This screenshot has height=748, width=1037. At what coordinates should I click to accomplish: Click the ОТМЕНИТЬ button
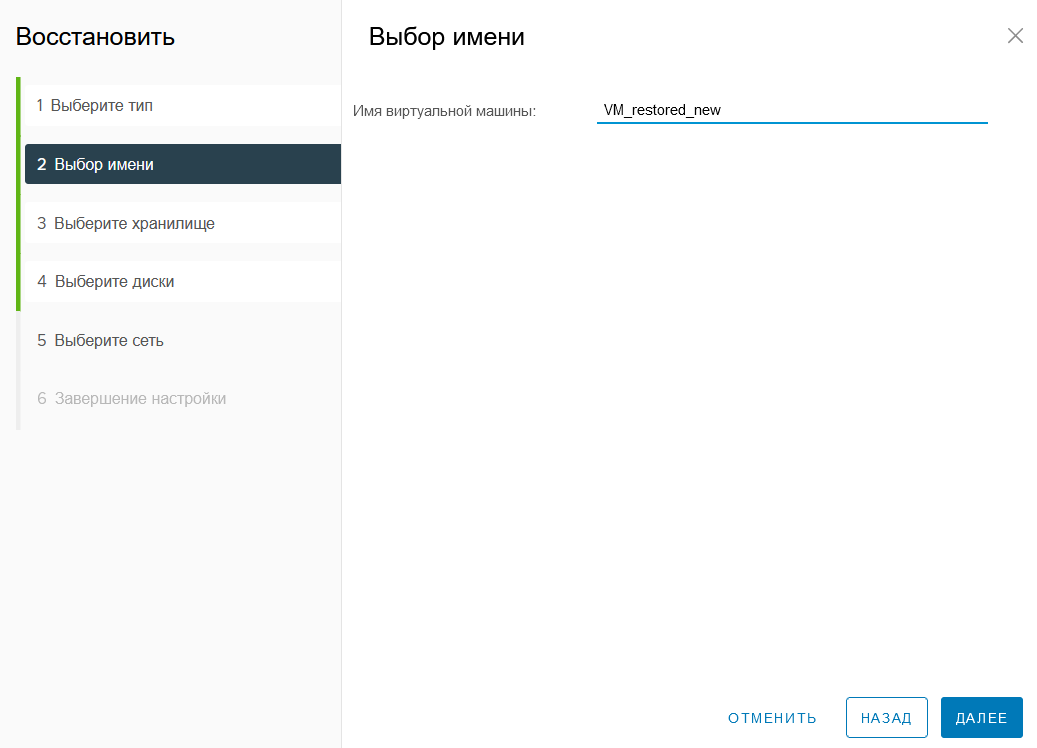click(772, 718)
